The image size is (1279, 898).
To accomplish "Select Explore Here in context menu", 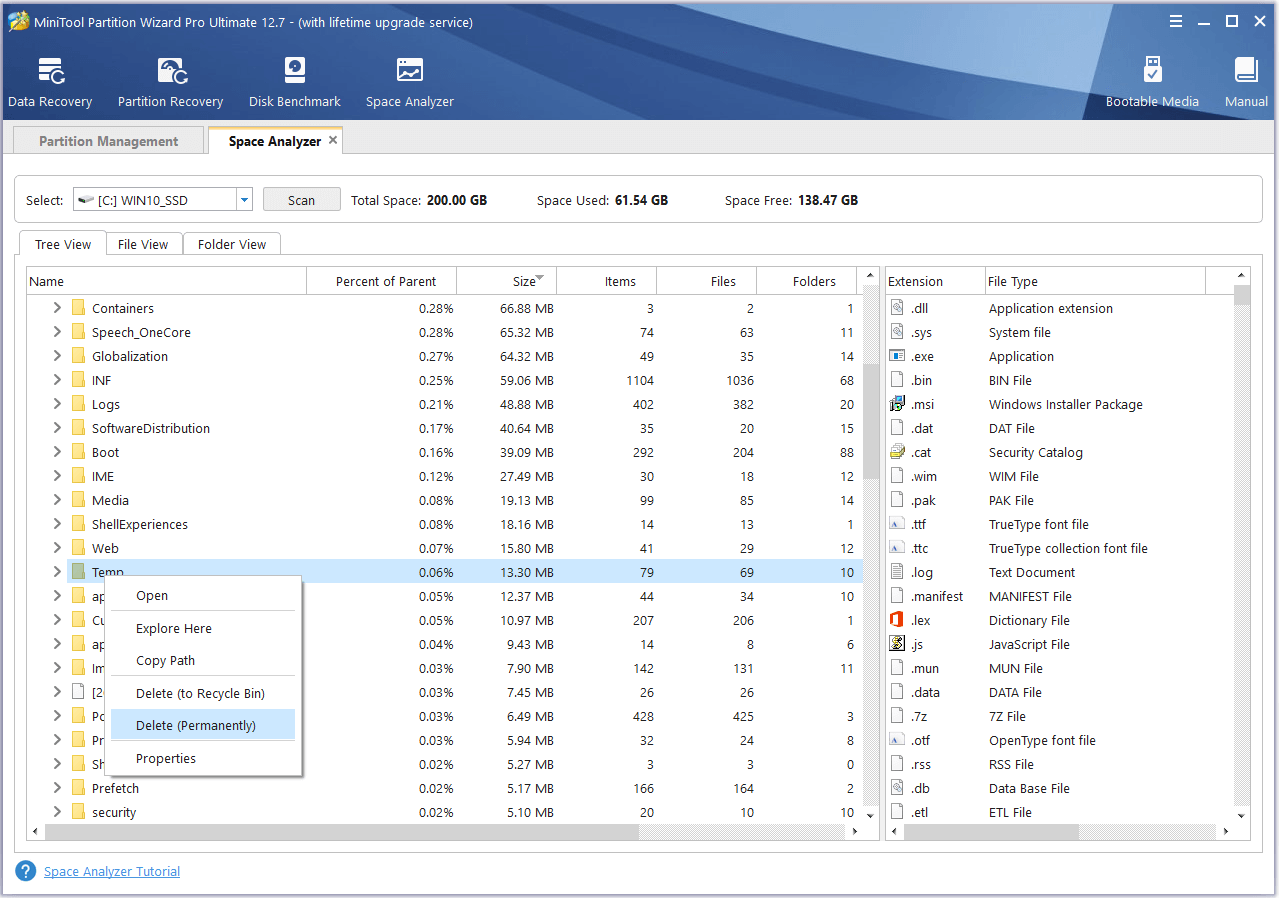I will 203,629.
